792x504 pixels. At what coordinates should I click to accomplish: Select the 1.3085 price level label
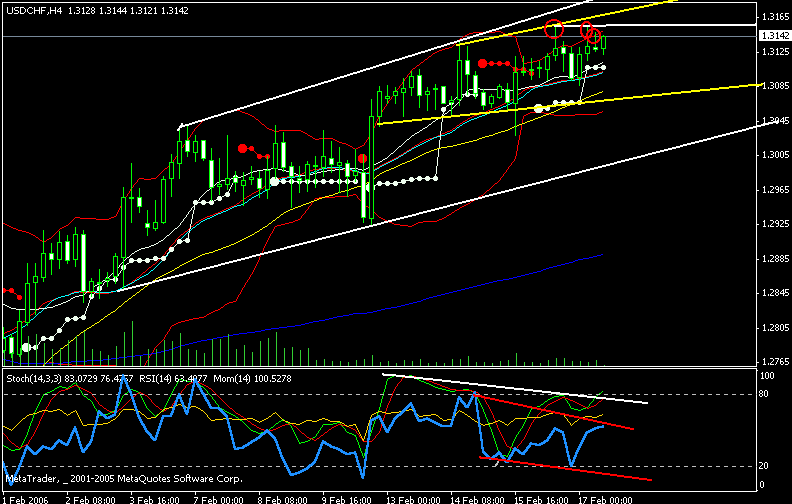tap(775, 86)
